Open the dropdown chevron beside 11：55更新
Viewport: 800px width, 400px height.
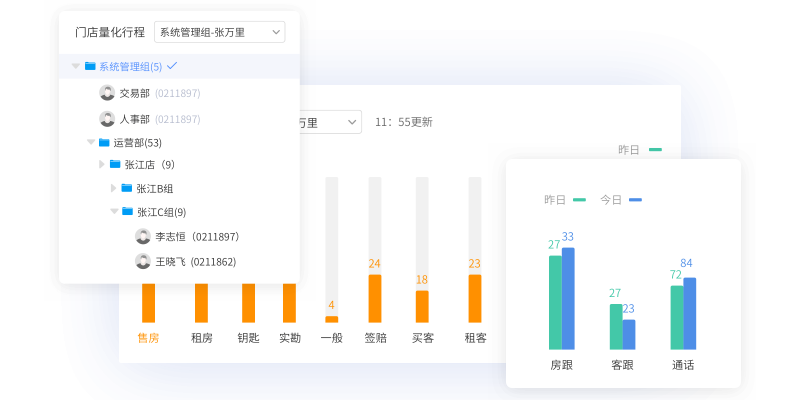352,122
